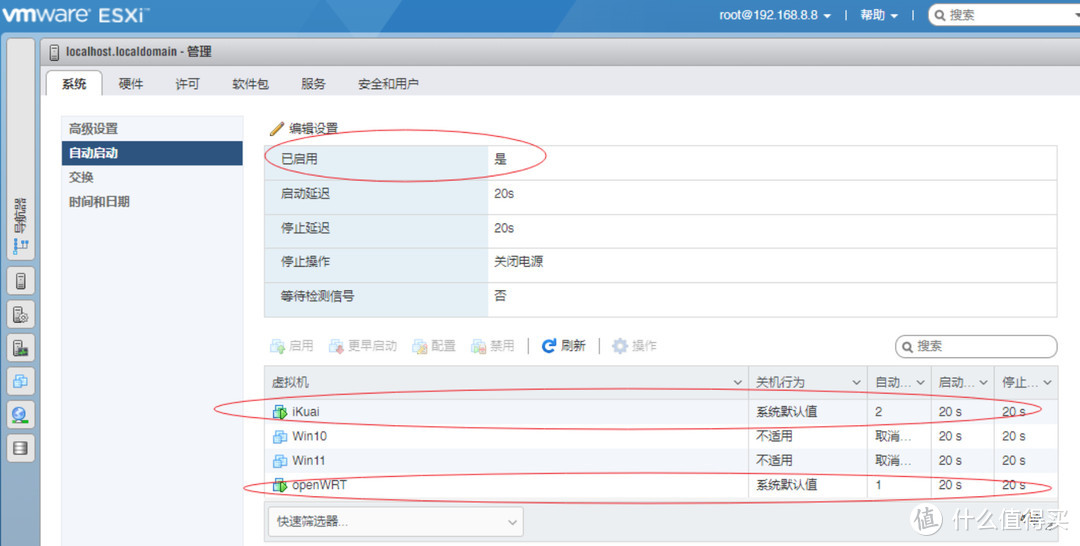1080x546 pixels.
Task: Click the iKuai VM name
Action: click(306, 412)
